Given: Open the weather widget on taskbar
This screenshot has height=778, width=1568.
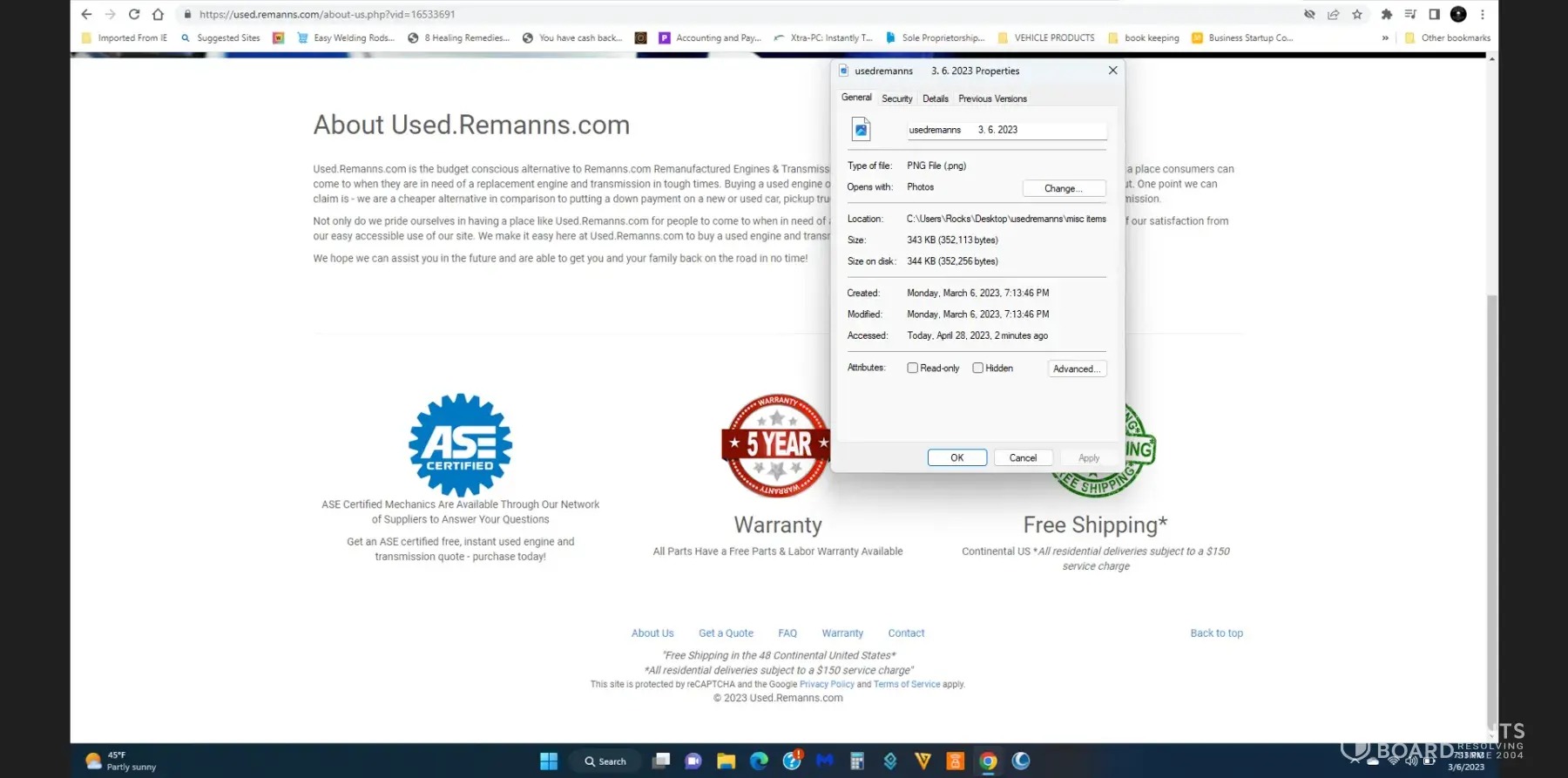Looking at the screenshot, I should [121, 761].
